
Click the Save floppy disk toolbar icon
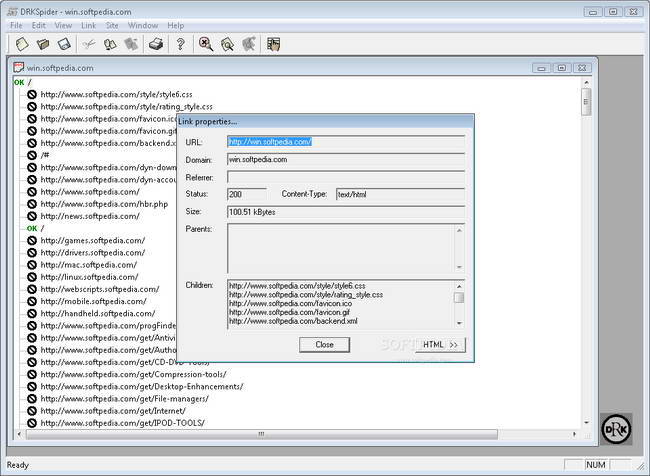64,44
